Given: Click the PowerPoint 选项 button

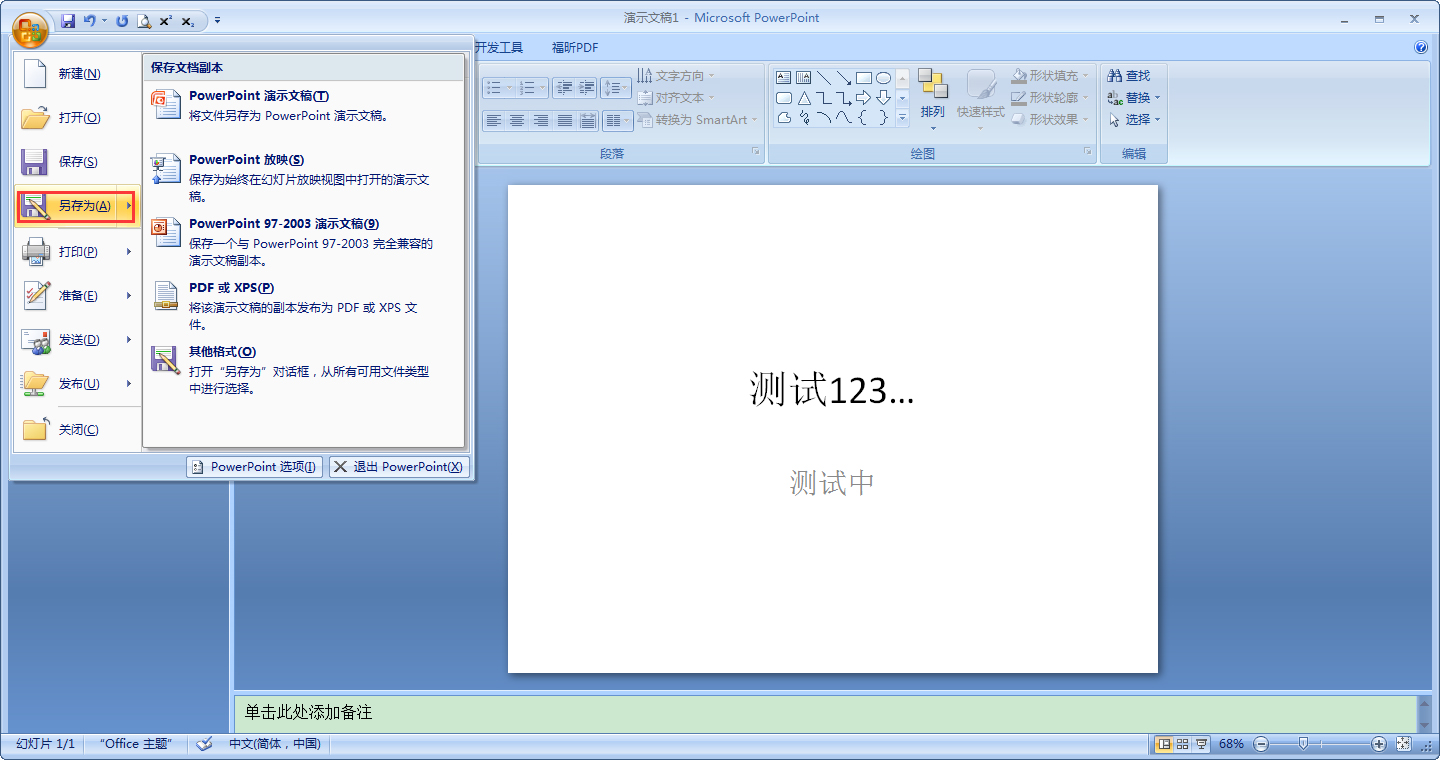Looking at the screenshot, I should (254, 466).
